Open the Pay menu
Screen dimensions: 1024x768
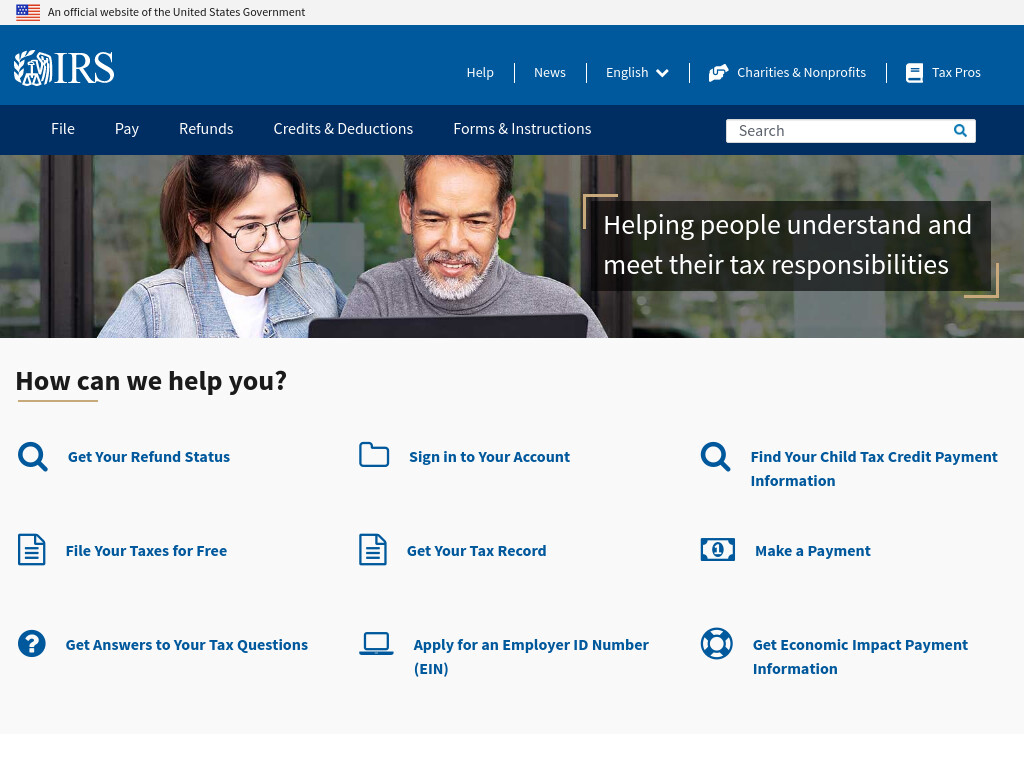point(127,129)
